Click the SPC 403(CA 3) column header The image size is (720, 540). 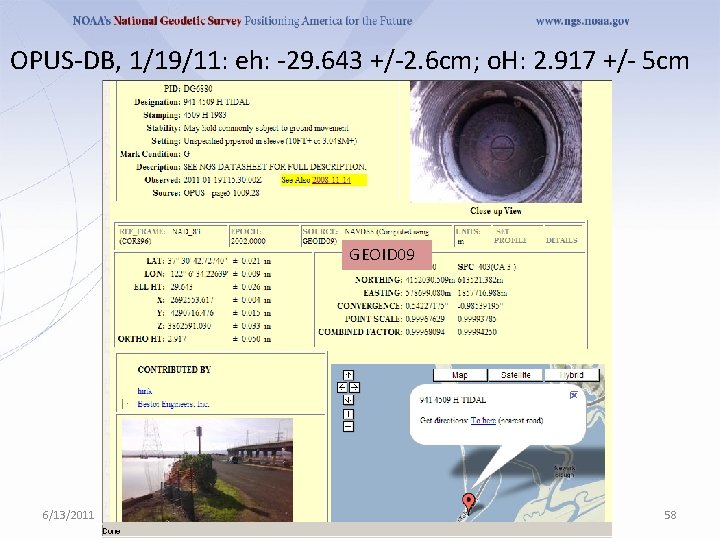tap(487, 267)
